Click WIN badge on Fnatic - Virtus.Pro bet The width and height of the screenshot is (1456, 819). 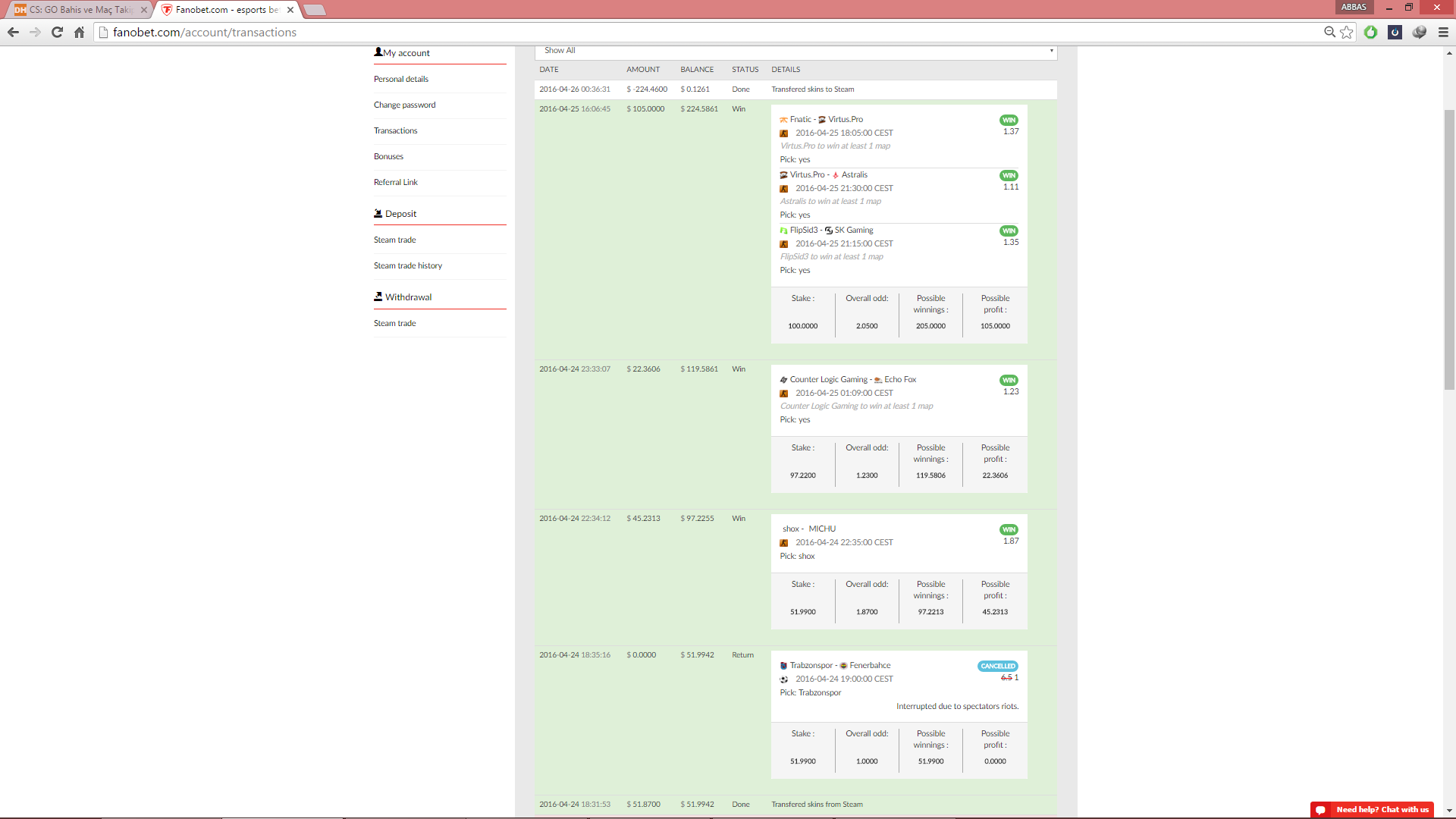pyautogui.click(x=1009, y=120)
